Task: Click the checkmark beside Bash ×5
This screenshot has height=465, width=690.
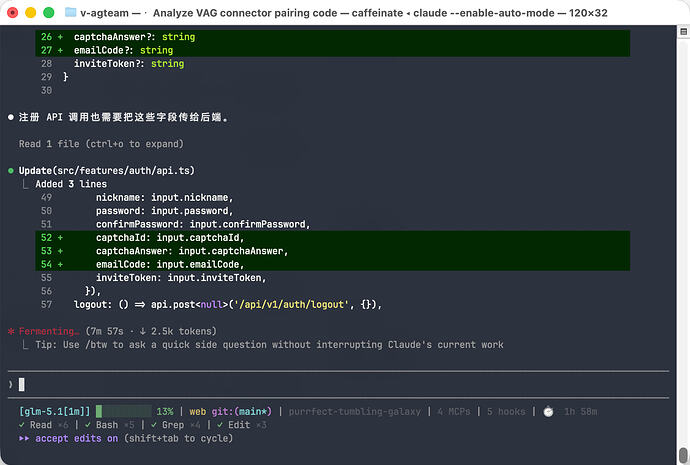Action: tap(88, 425)
